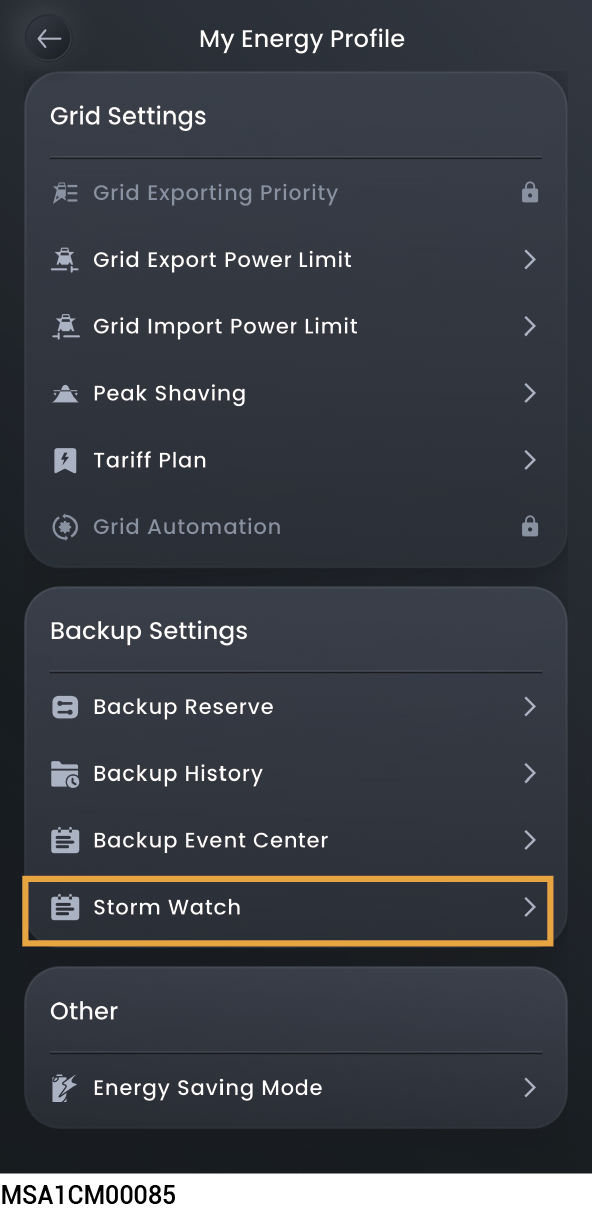Open the Storm Watch chevron arrow
Viewport: 593px width, 1211px height.
click(x=530, y=908)
